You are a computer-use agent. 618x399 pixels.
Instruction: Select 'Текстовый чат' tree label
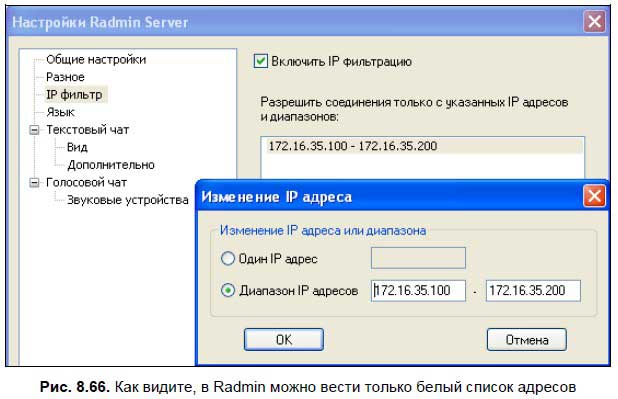[x=87, y=130]
